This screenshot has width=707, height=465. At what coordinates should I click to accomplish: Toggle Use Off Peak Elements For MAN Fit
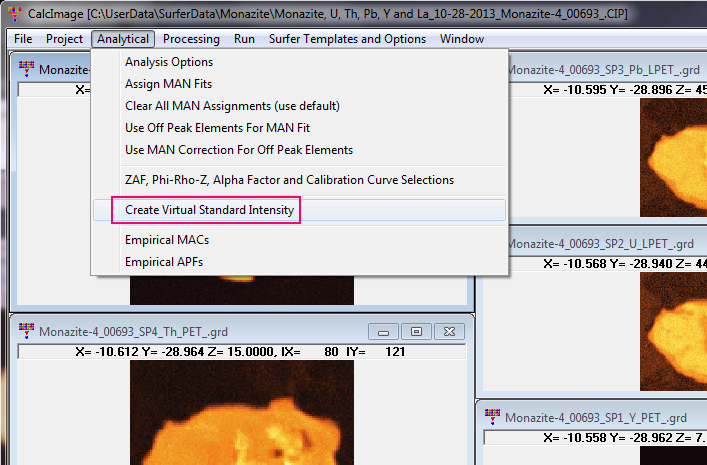pos(232,128)
